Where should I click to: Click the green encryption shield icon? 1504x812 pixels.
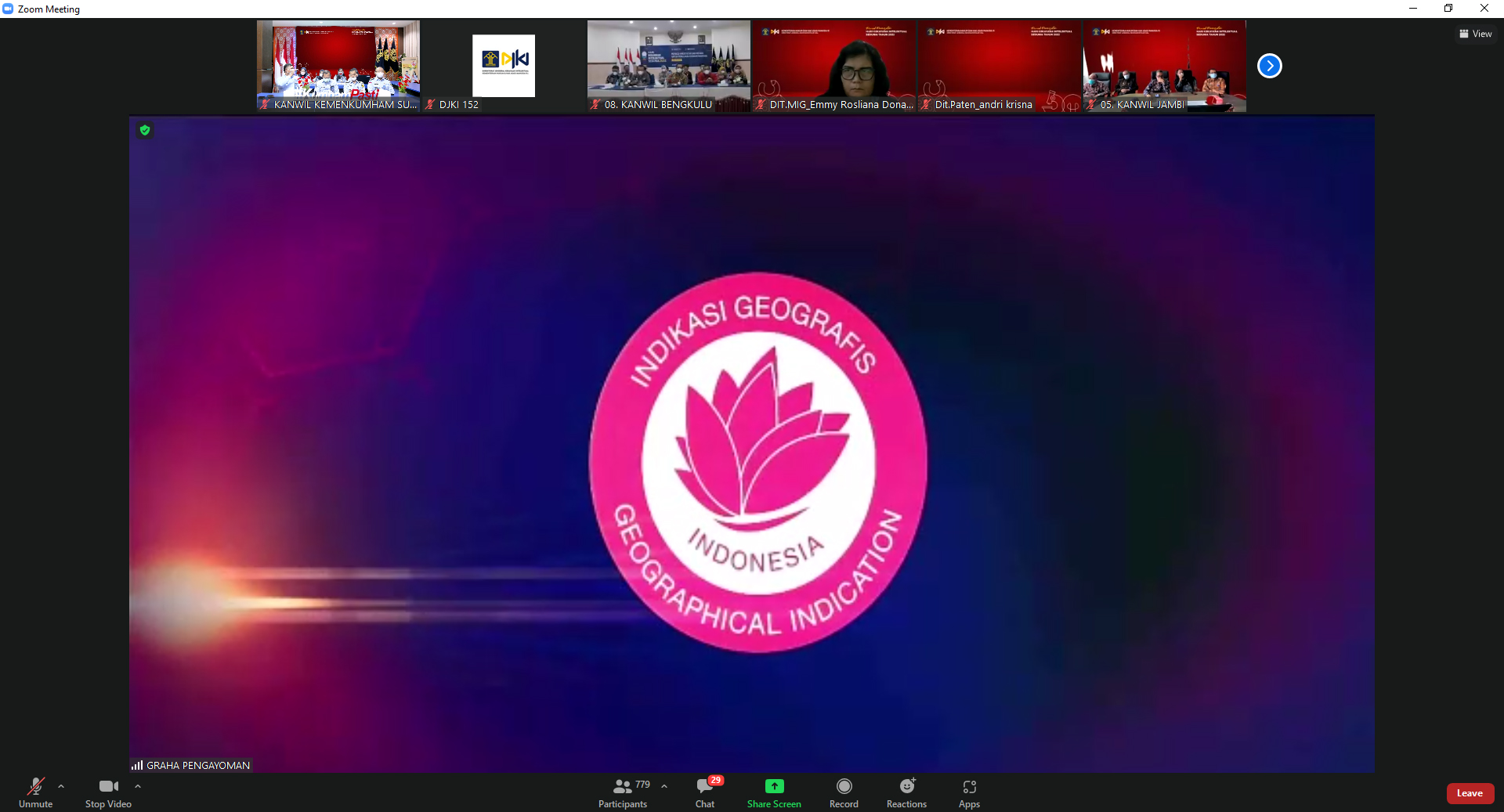pos(145,130)
